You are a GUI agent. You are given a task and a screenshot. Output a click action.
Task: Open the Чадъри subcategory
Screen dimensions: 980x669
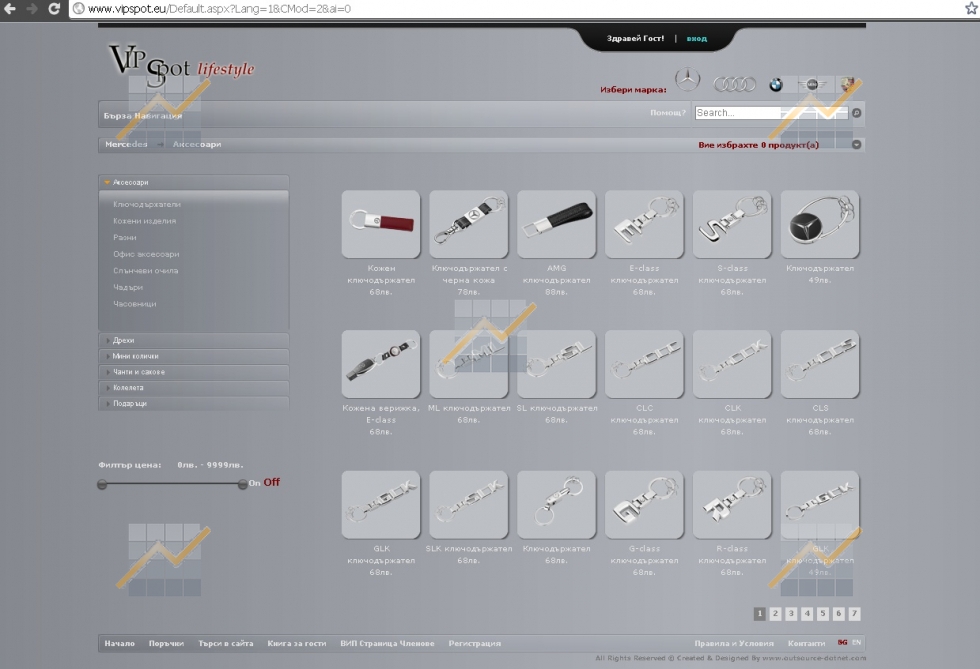point(128,287)
